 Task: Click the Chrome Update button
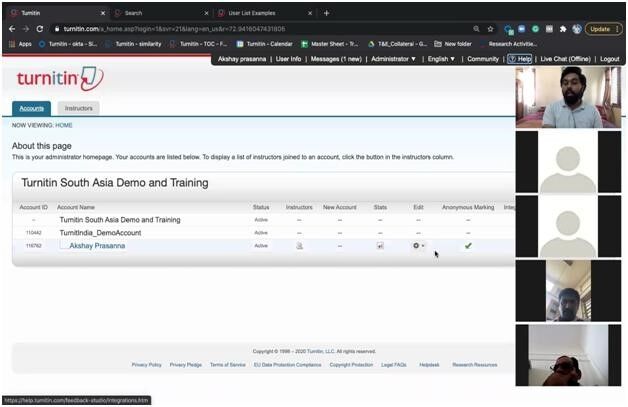[x=603, y=29]
